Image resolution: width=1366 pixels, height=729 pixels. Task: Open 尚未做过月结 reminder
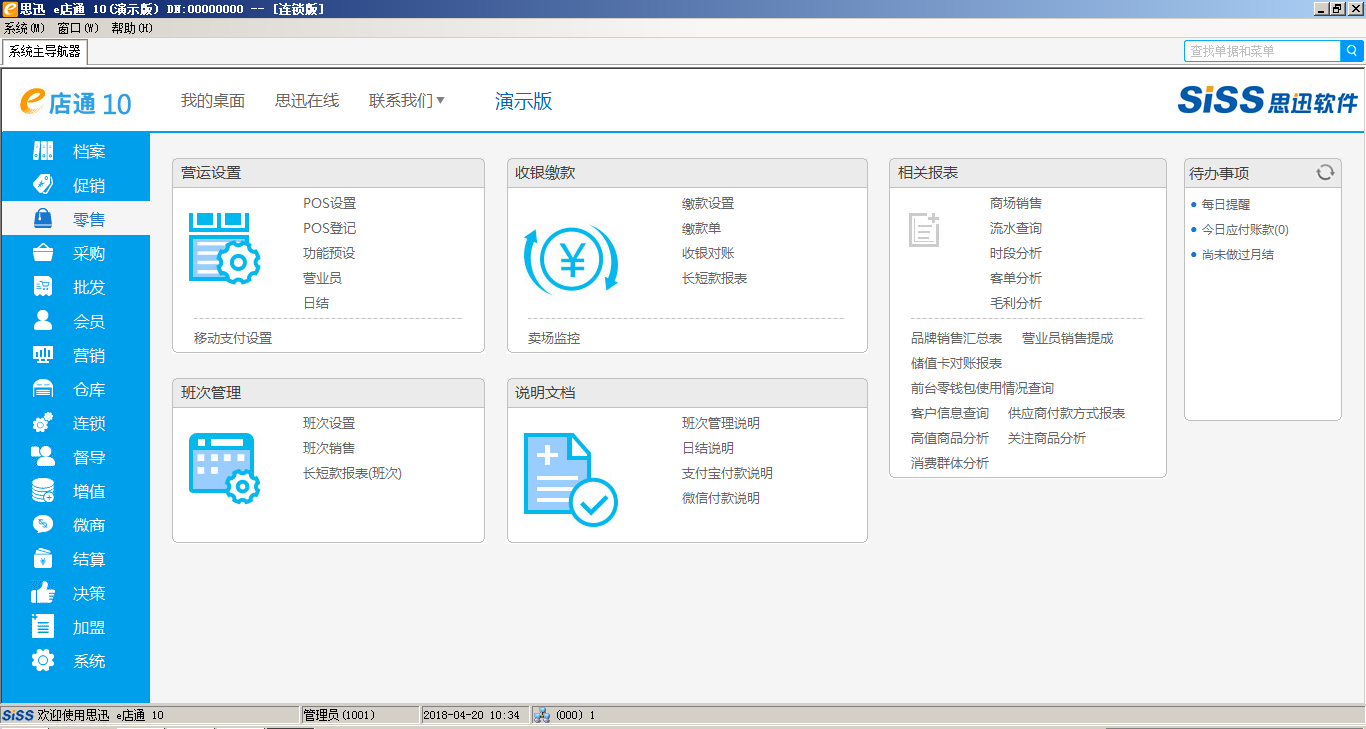pyautogui.click(x=1238, y=254)
